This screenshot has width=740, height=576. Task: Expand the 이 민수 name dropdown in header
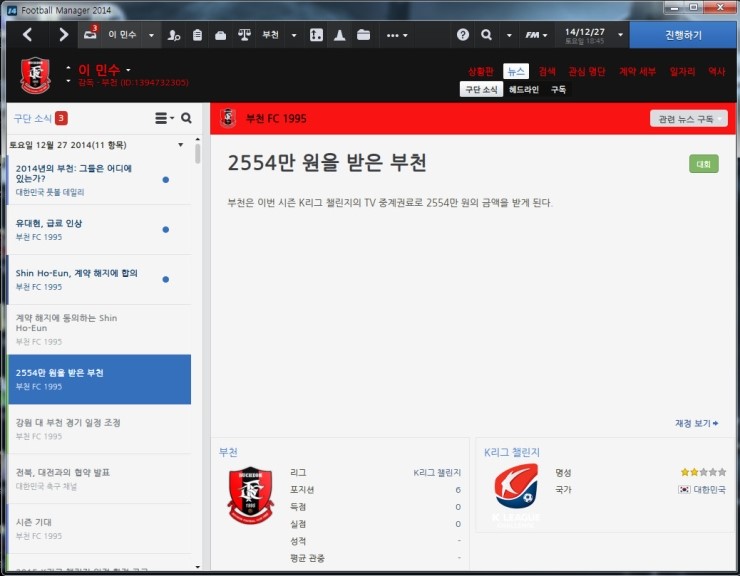click(x=128, y=70)
